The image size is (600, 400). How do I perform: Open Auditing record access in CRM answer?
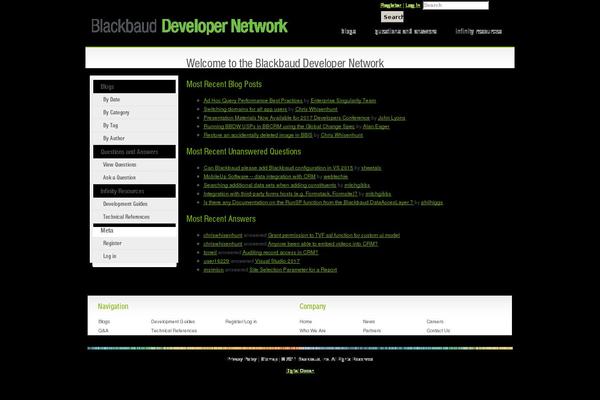tap(280, 253)
